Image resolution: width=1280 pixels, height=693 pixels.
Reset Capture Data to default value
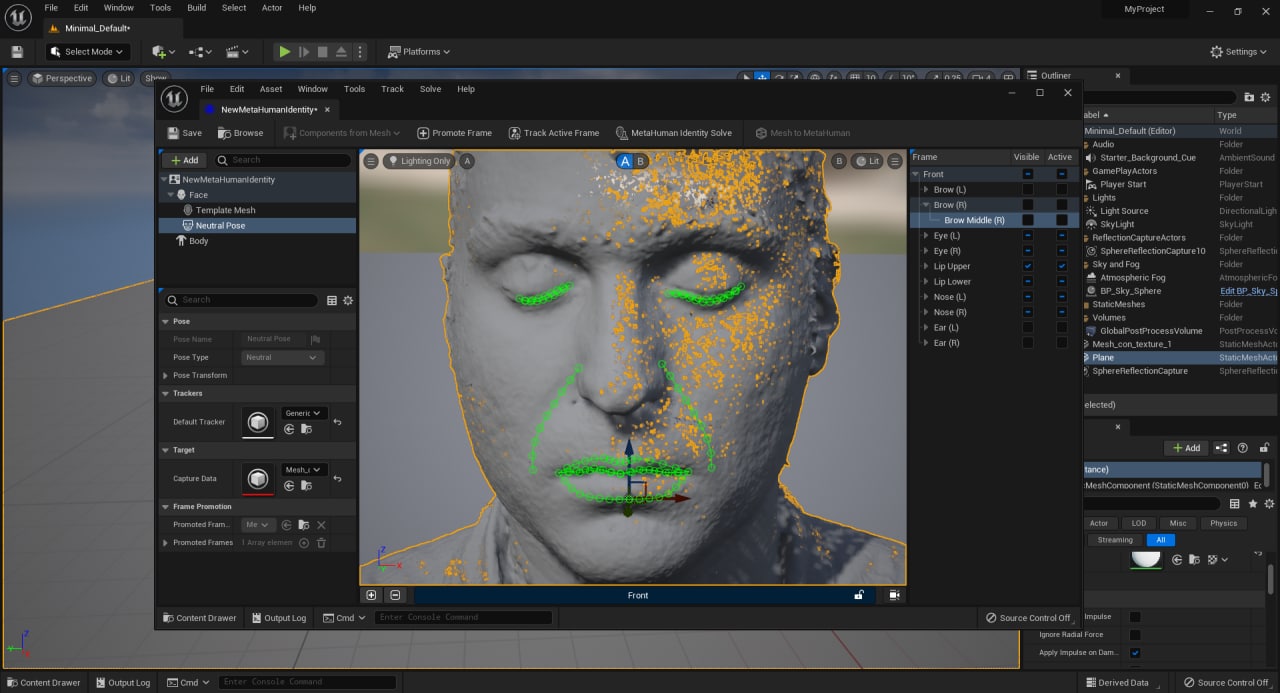[x=337, y=478]
